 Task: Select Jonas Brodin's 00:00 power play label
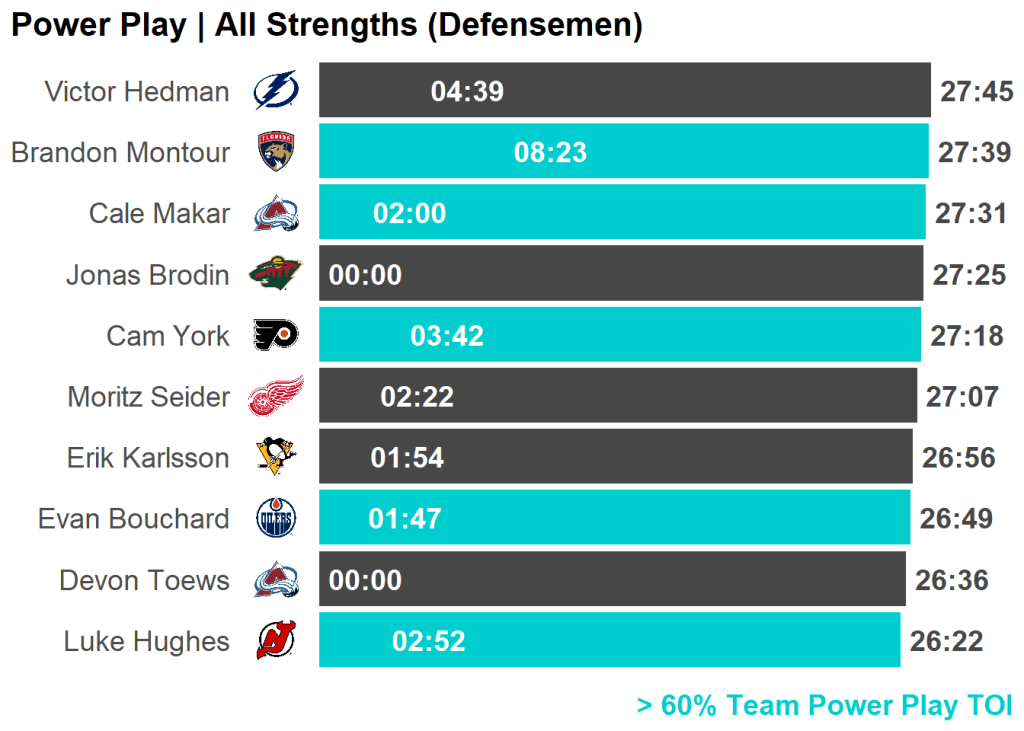[365, 275]
